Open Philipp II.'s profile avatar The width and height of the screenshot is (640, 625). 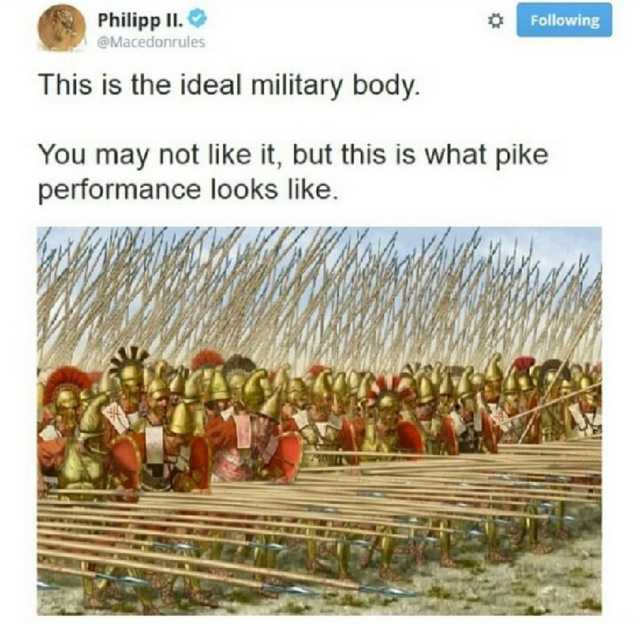(62, 28)
